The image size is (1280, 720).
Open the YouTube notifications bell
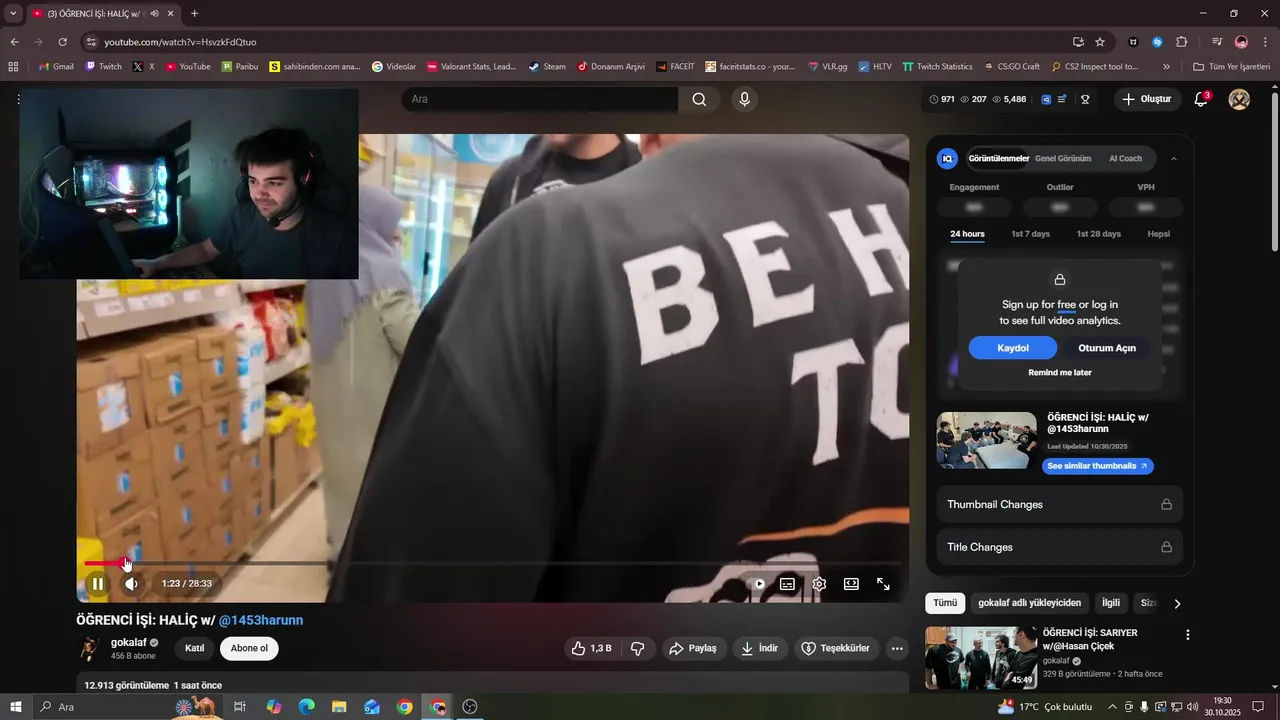[1201, 99]
